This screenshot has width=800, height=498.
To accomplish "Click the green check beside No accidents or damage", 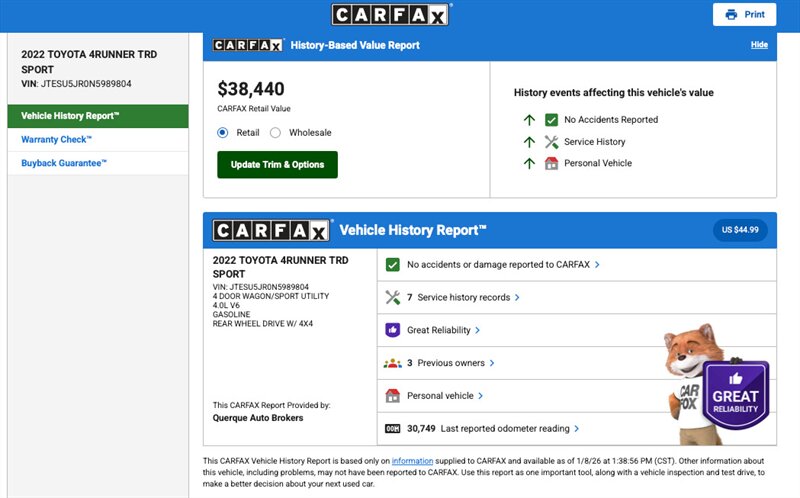I will (392, 265).
